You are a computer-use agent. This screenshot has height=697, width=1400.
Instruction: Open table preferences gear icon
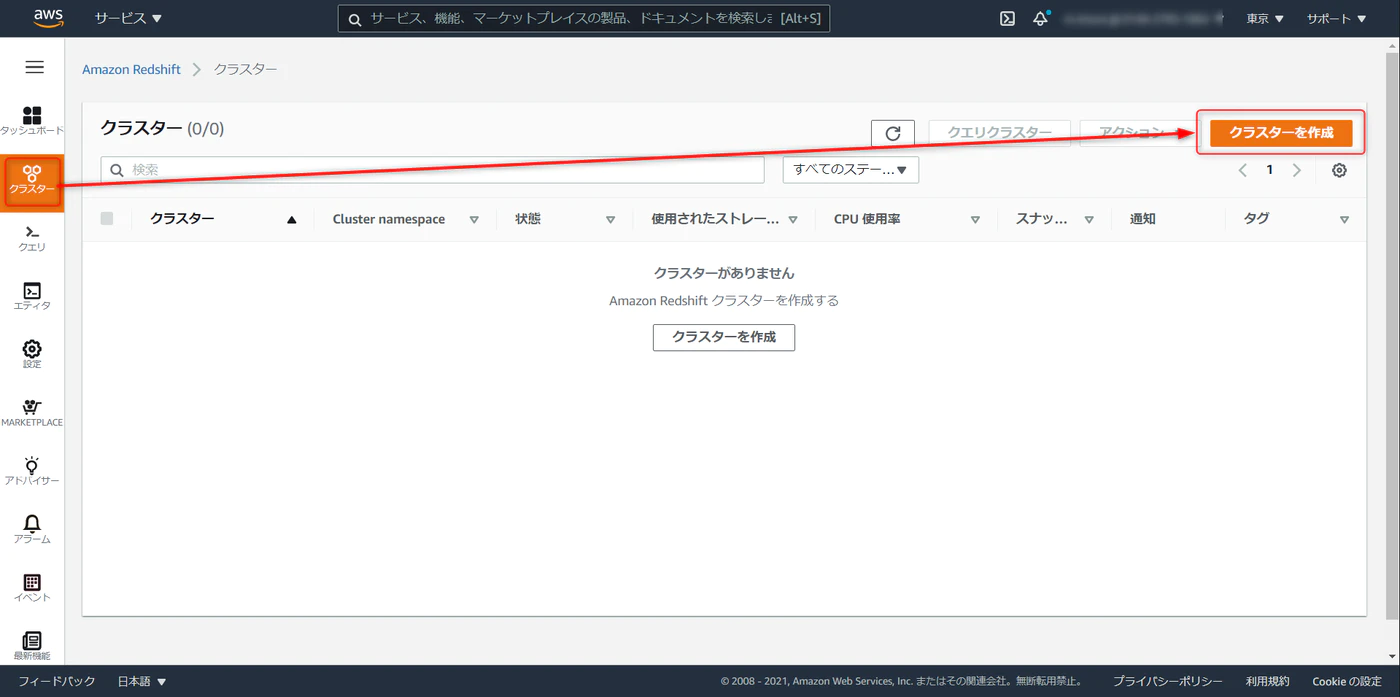coord(1339,170)
